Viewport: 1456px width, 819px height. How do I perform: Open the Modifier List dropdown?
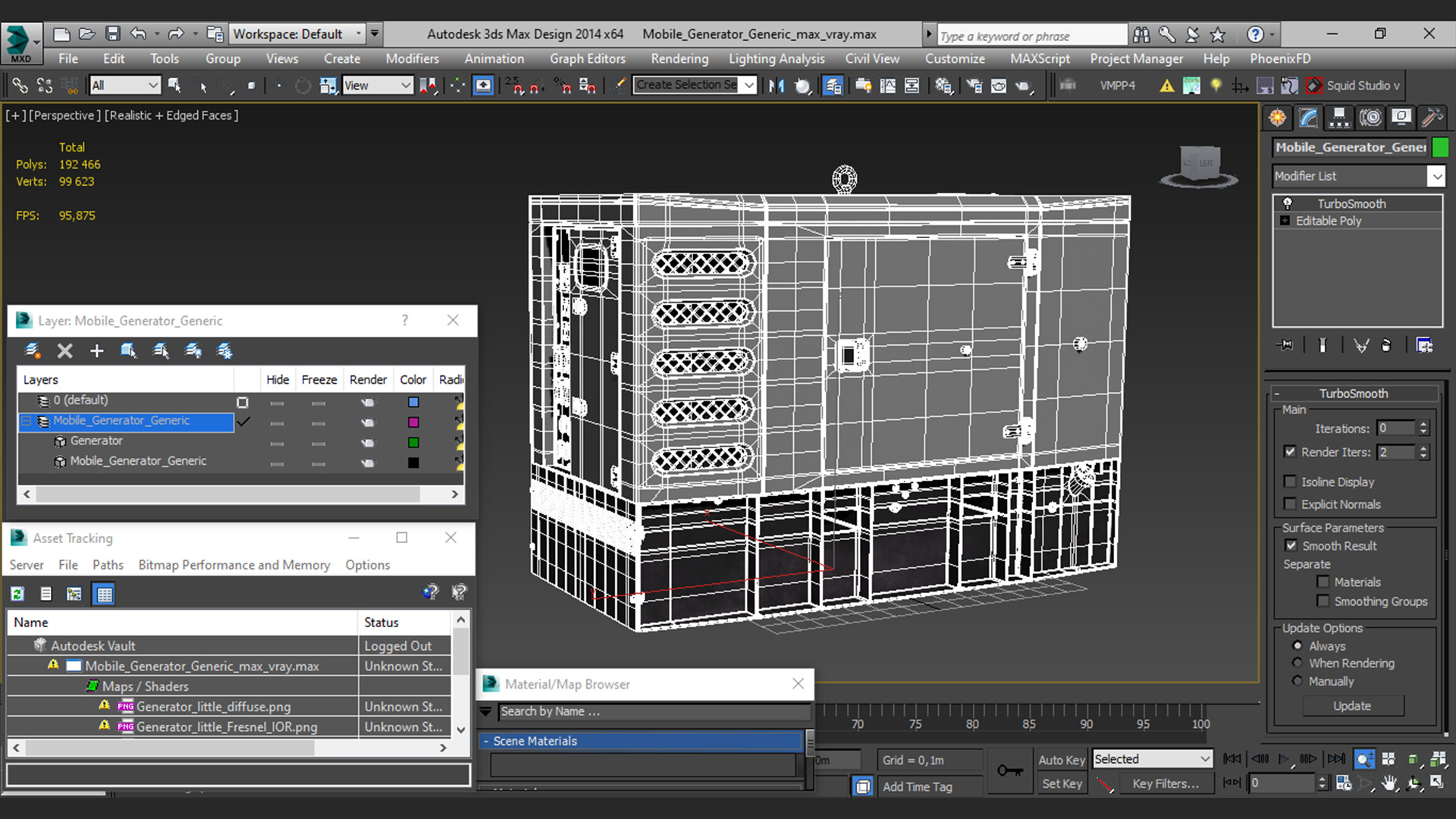(x=1359, y=176)
